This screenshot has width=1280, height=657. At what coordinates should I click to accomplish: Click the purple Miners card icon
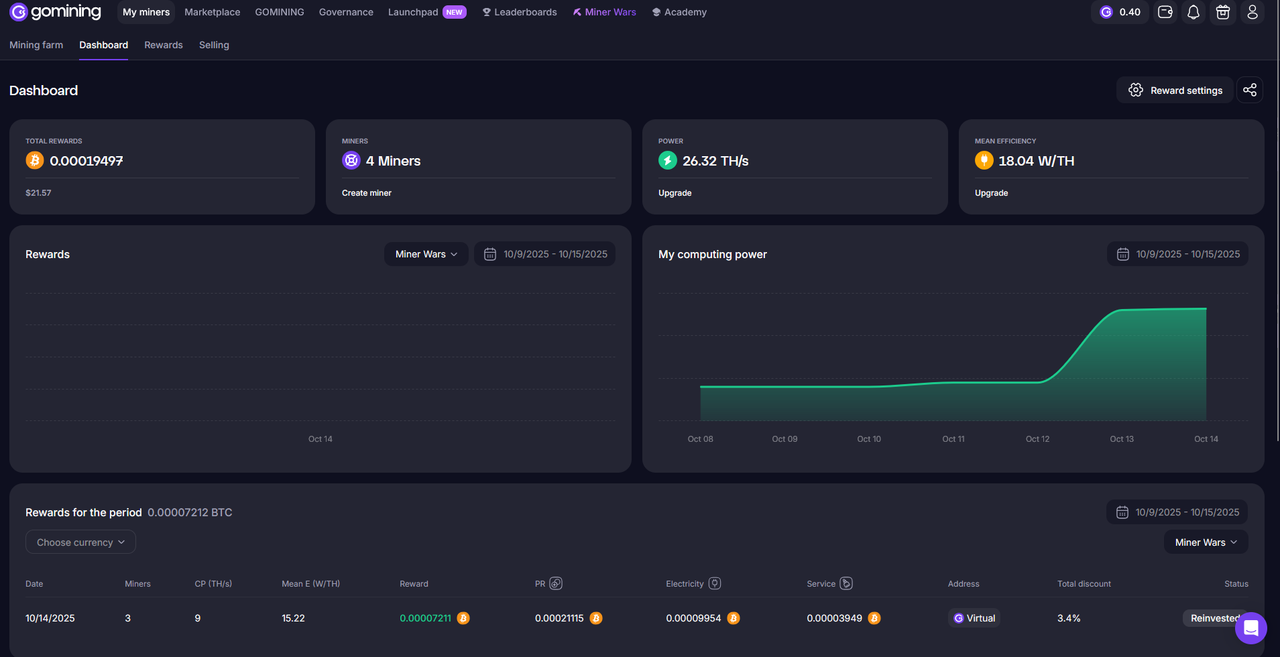coord(351,160)
